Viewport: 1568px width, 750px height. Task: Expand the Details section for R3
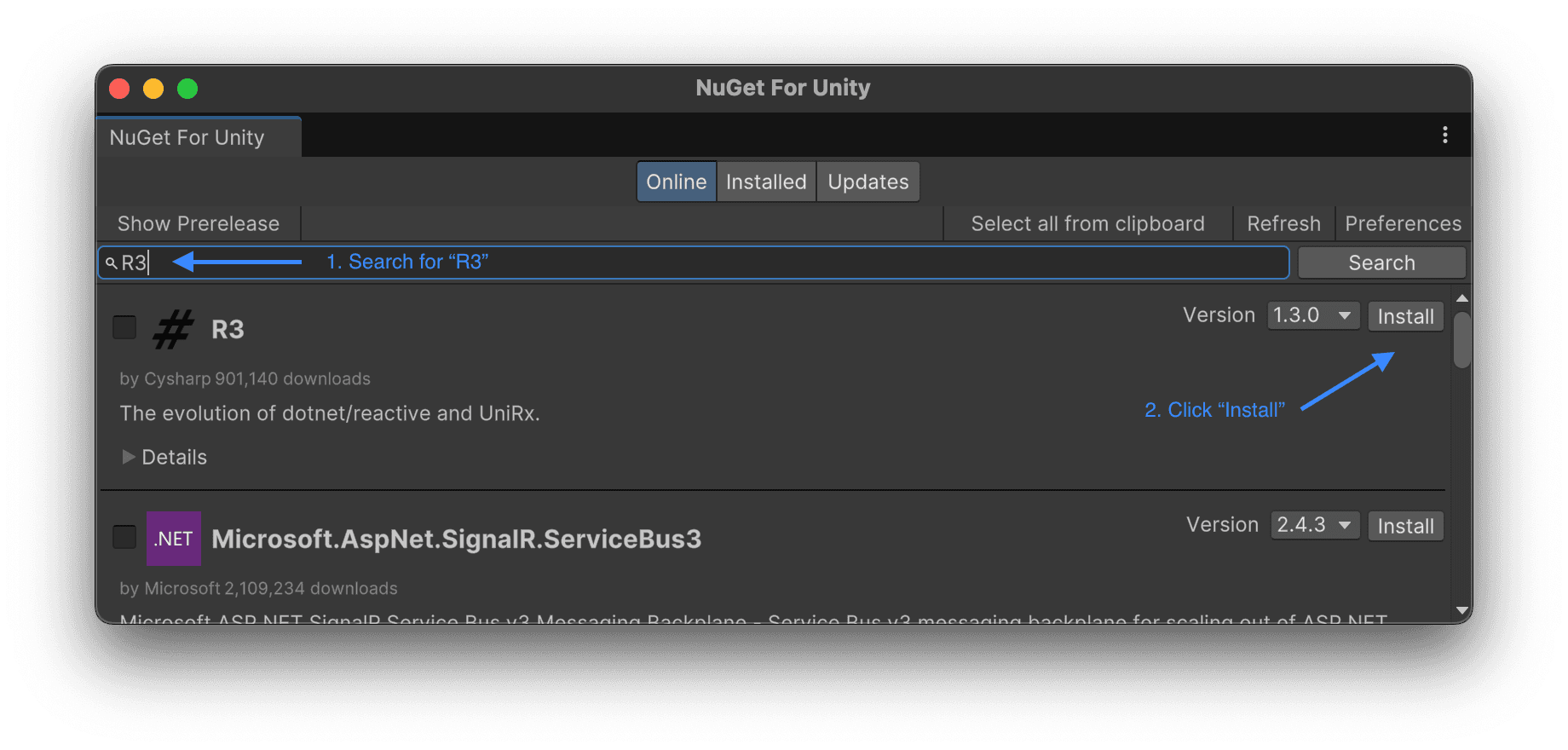click(164, 457)
